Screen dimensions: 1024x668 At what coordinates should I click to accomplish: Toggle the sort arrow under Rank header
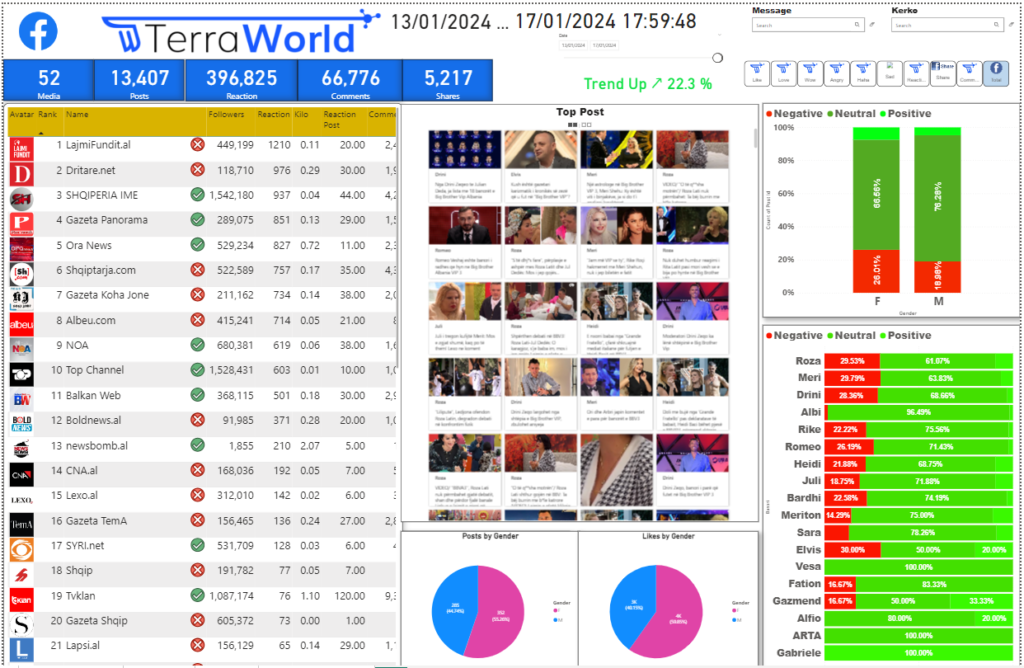[x=41, y=133]
